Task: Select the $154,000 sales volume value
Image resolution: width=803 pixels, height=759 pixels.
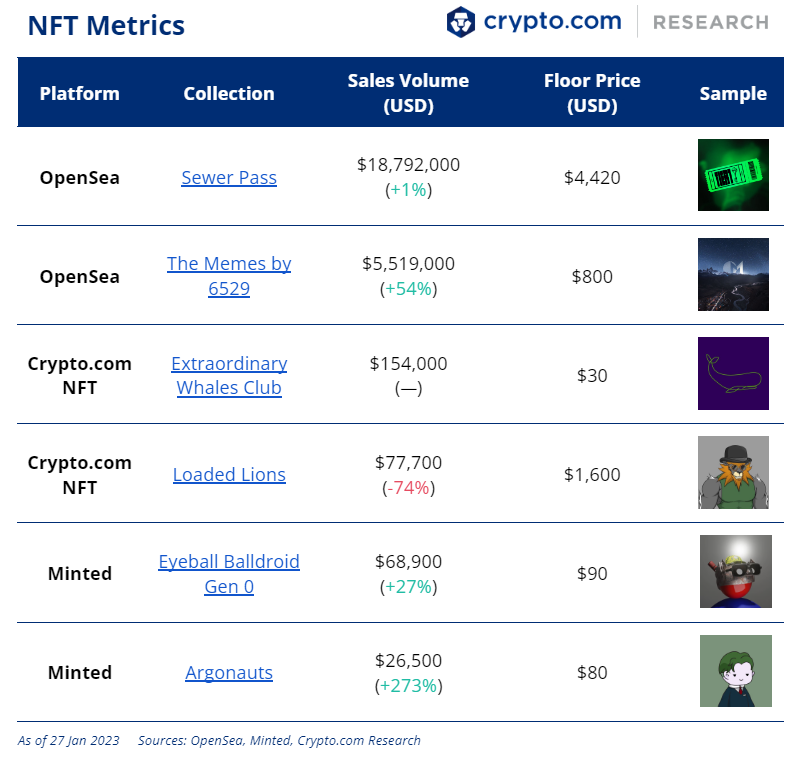Action: pos(408,364)
